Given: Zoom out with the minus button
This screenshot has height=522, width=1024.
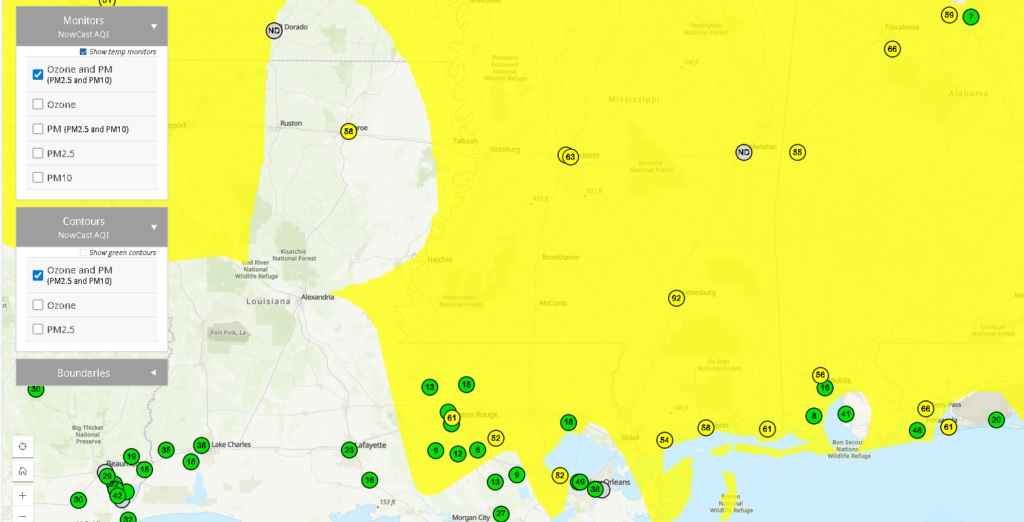Looking at the screenshot, I should (22, 516).
